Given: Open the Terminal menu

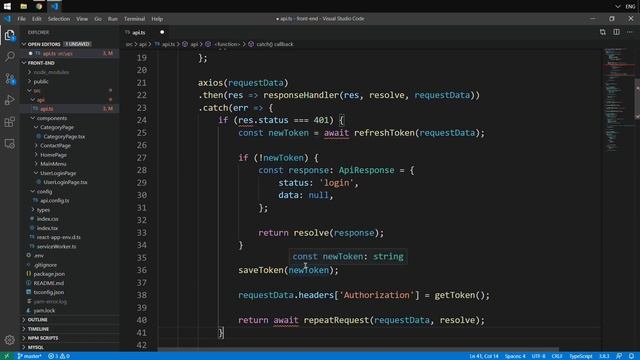Looking at the screenshot, I should [134, 19].
